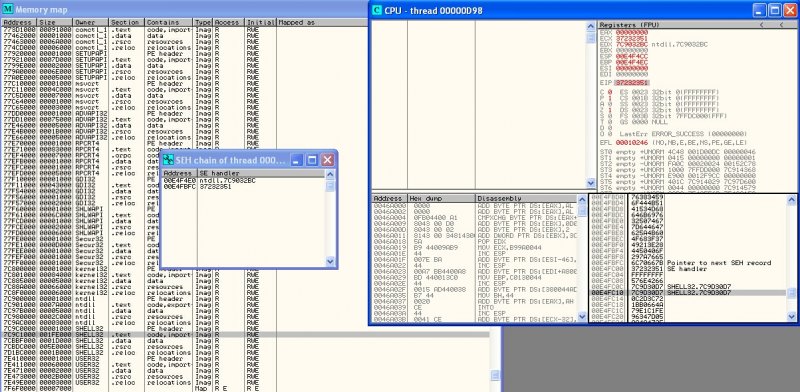
Task: Click the Contains column header in Memory map
Action: pos(169,22)
